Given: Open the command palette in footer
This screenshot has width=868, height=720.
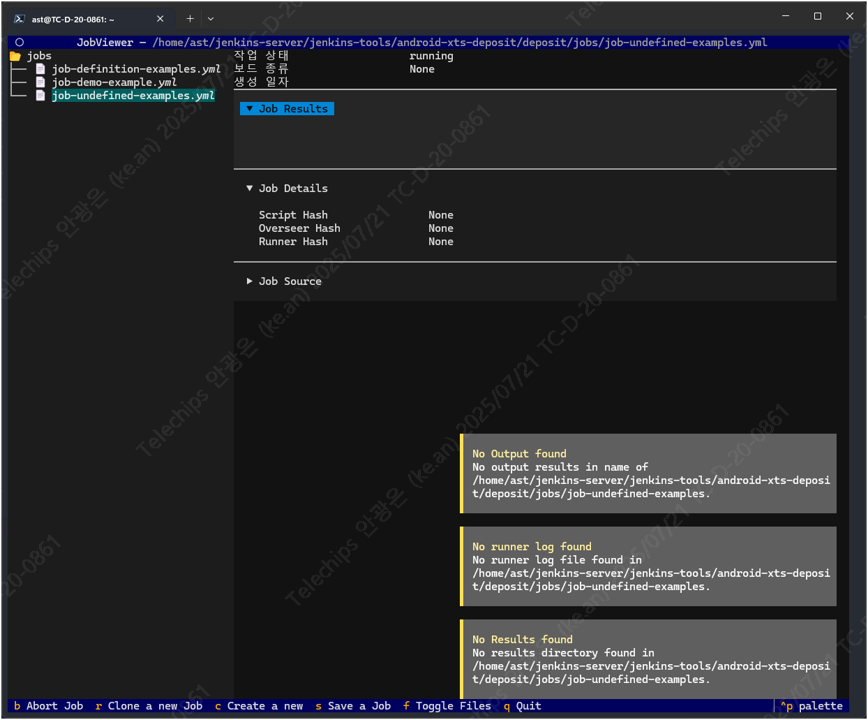Looking at the screenshot, I should 812,706.
